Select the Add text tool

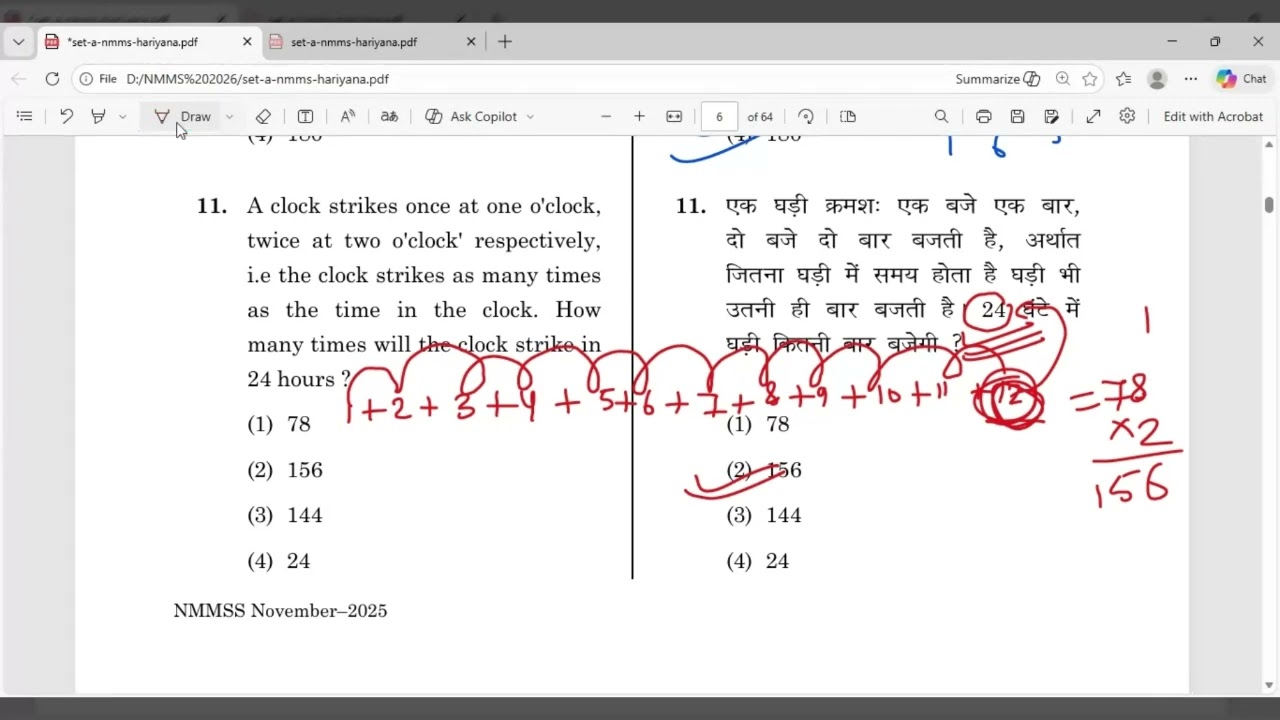(306, 117)
